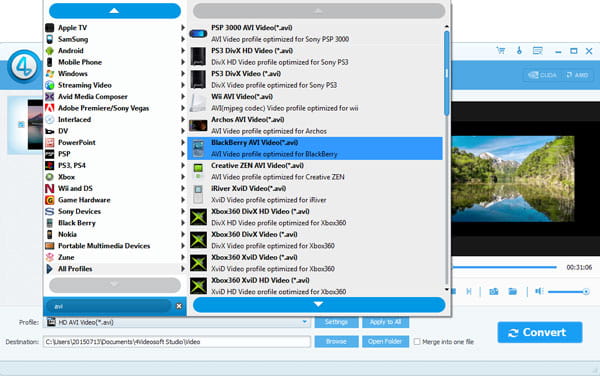Click the register key icon

coord(519,50)
